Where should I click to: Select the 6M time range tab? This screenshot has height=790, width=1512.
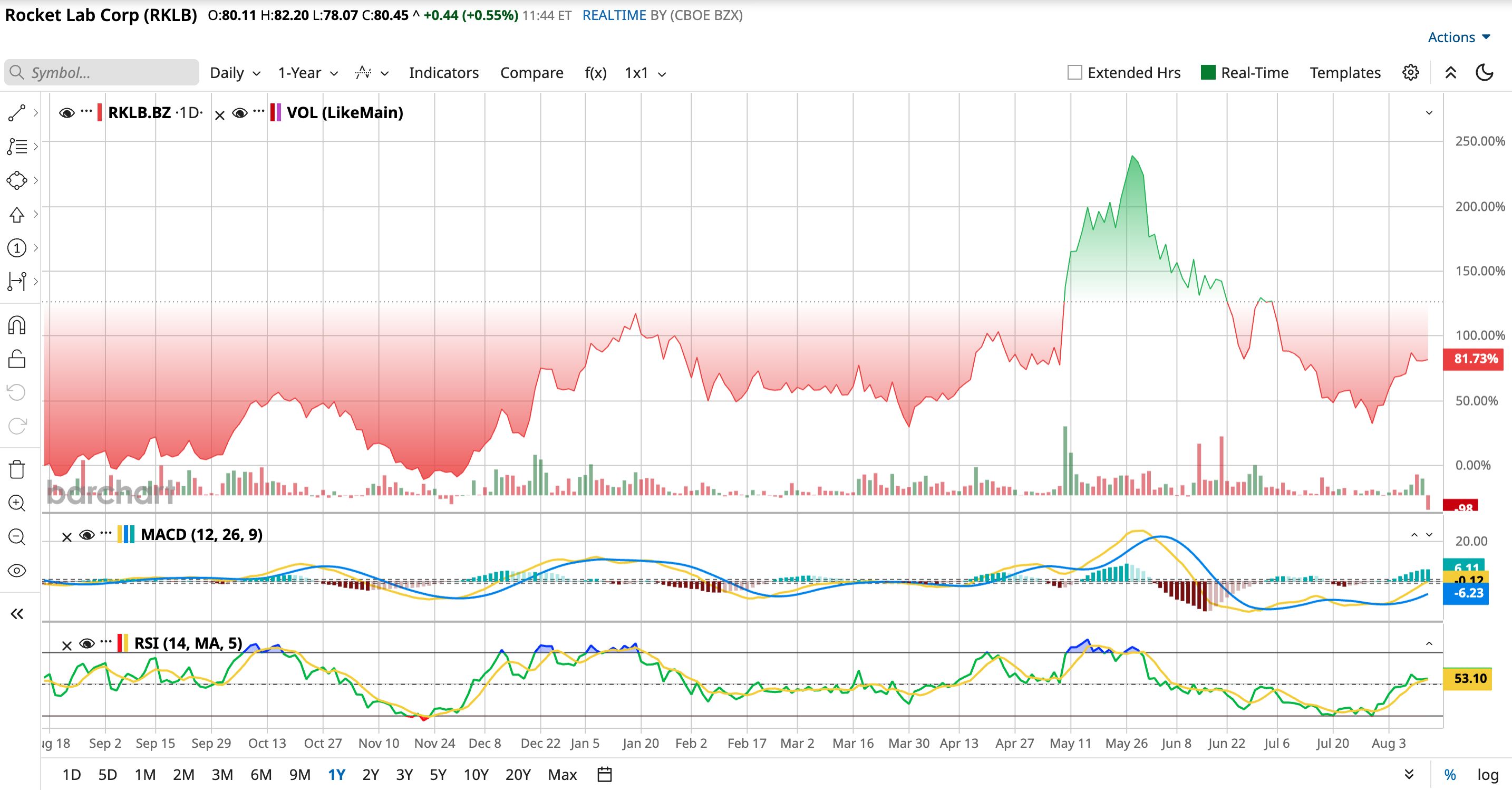pyautogui.click(x=260, y=775)
